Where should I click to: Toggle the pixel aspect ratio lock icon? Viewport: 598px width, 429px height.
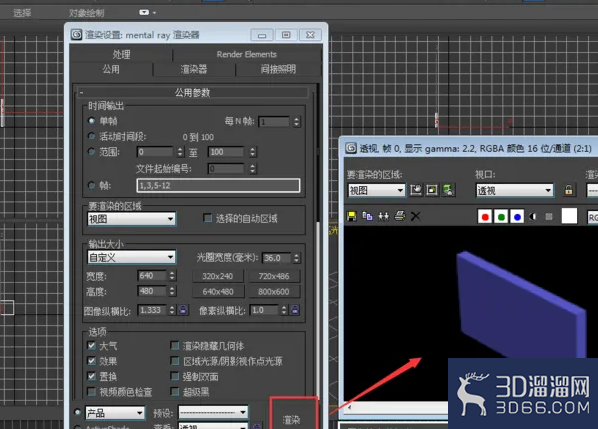[x=295, y=310]
